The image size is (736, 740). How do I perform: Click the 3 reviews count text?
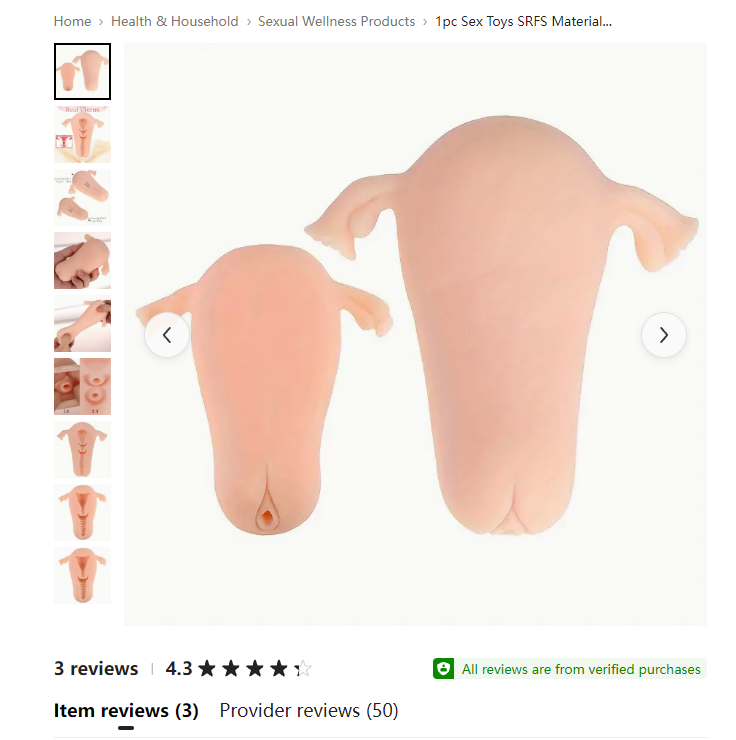(x=96, y=669)
